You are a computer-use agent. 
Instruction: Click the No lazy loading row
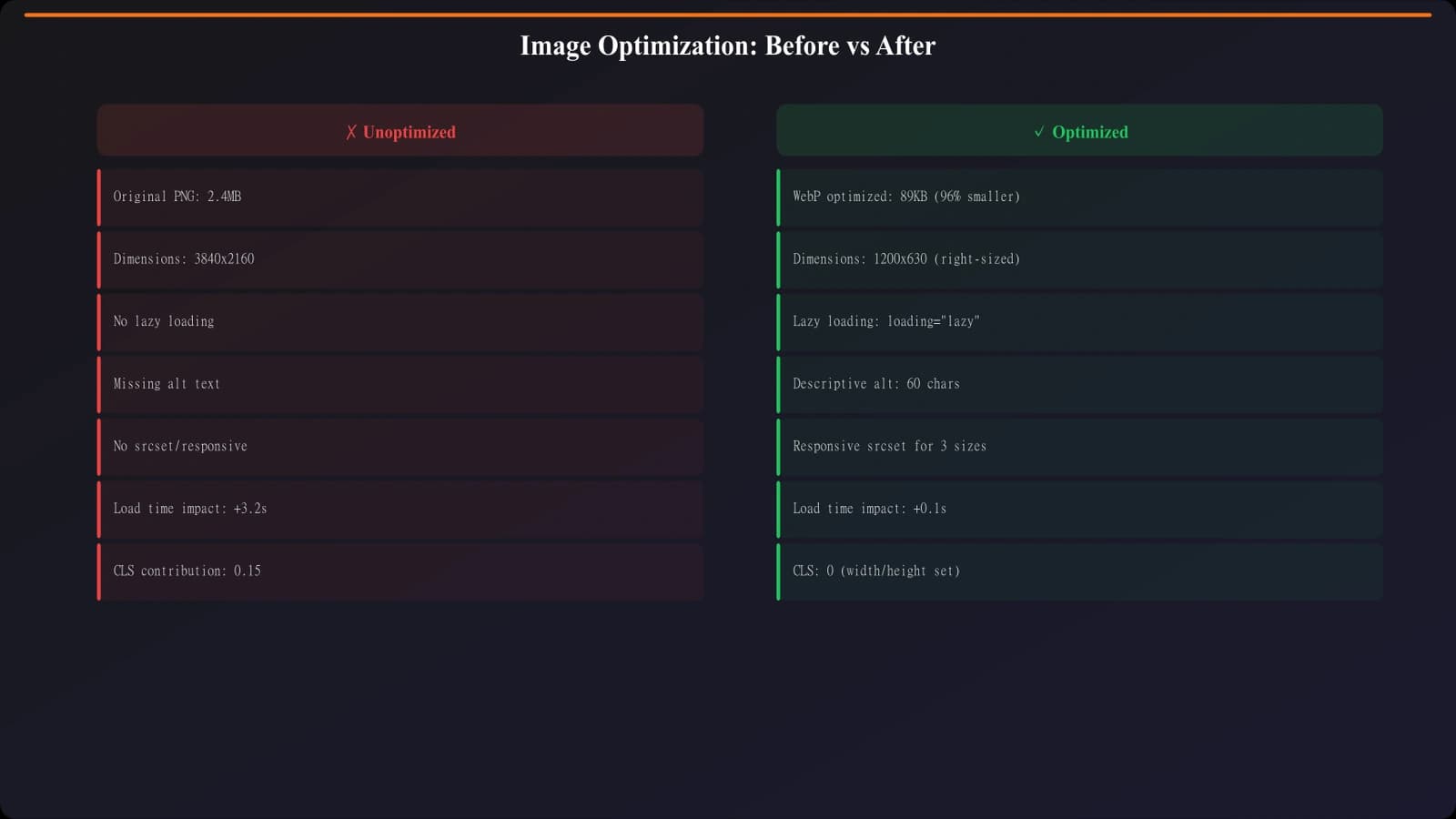click(400, 321)
